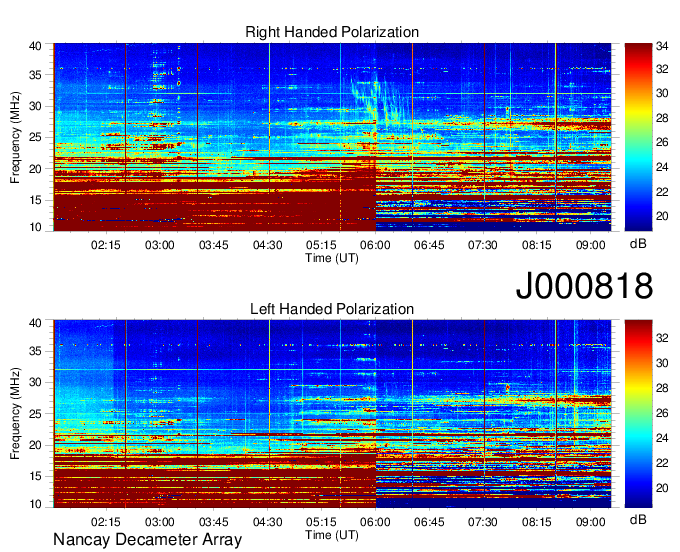The image size is (680, 552).
Task: Click '07:30' time tick under Right Handed plot
Action: click(x=483, y=245)
